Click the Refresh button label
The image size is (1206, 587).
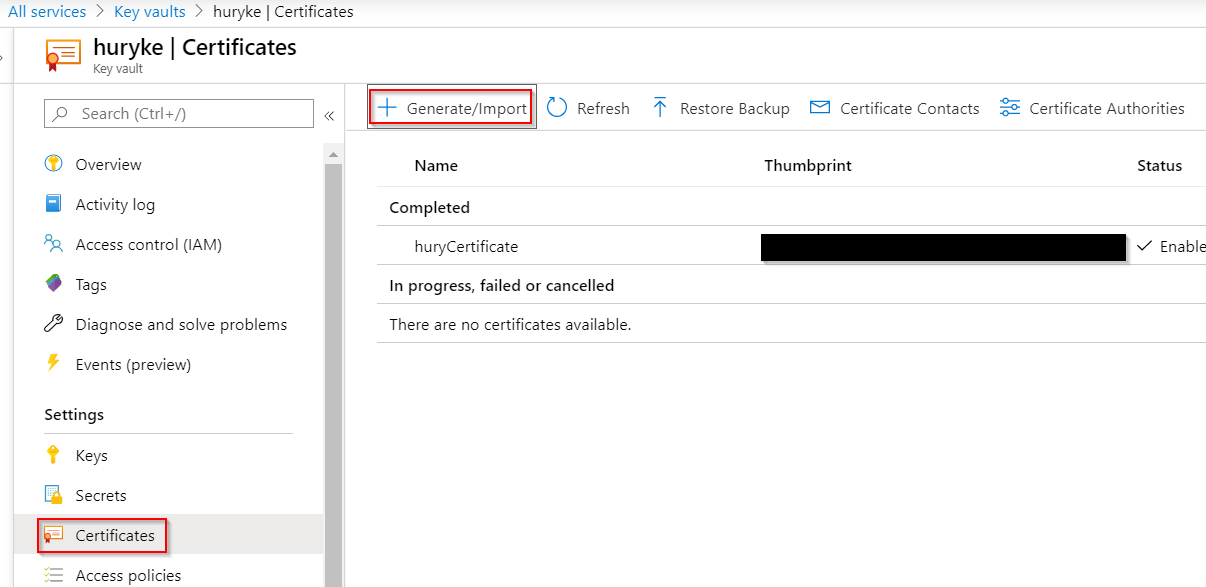603,108
